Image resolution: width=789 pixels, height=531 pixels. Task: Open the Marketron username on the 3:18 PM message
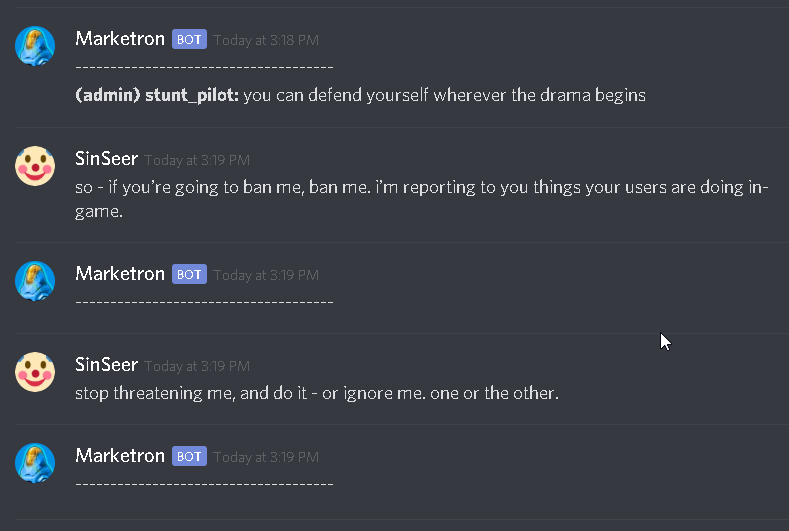pyautogui.click(x=120, y=39)
